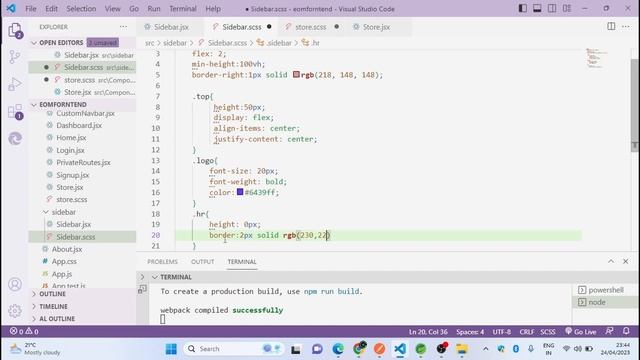
Task: Switch to the Problems panel tab
Action: tap(162, 262)
